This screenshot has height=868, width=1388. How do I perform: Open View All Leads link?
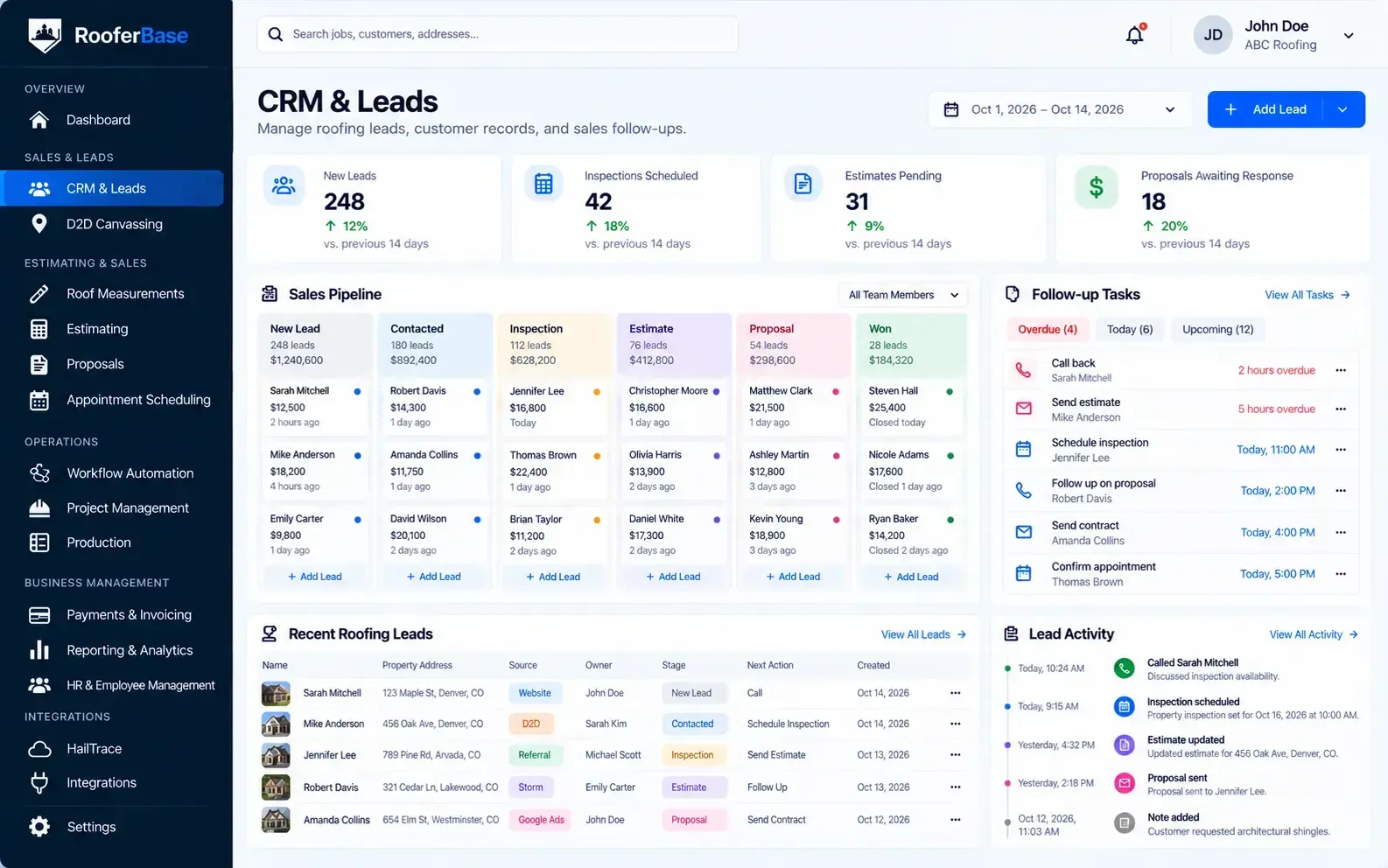(923, 634)
